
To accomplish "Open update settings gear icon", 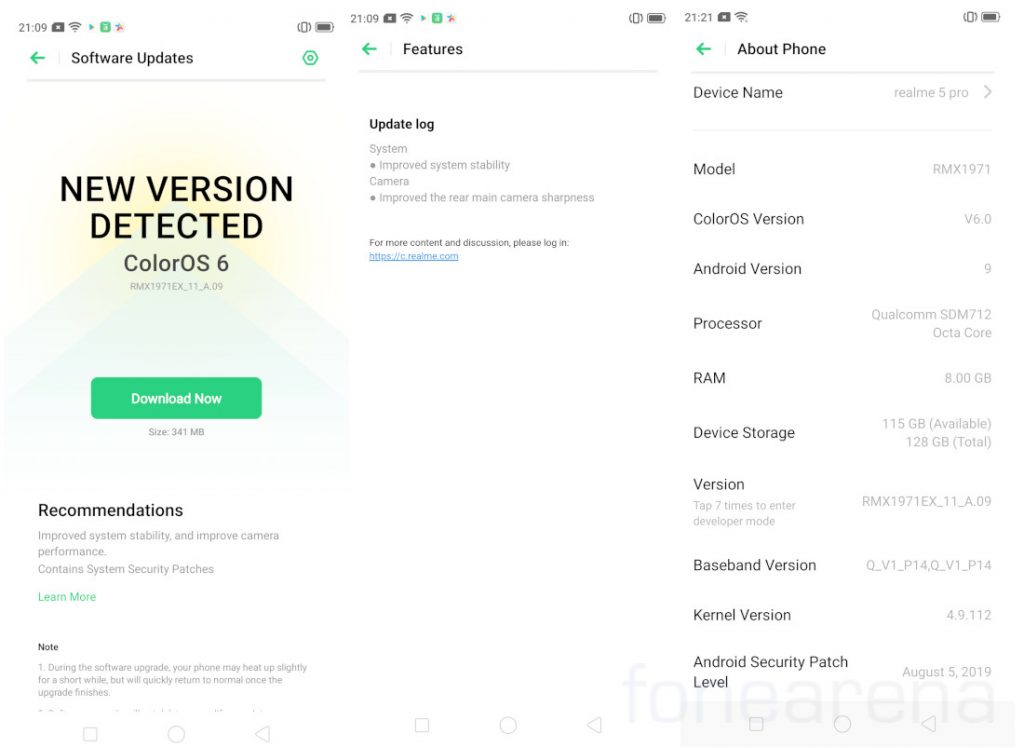I will [x=310, y=58].
